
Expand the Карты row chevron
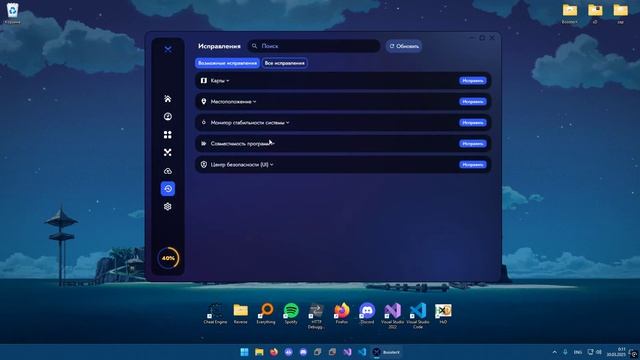click(228, 81)
